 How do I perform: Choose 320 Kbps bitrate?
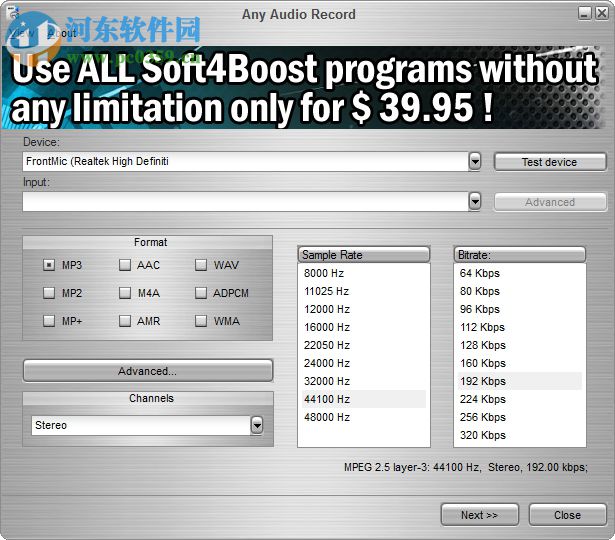[519, 435]
